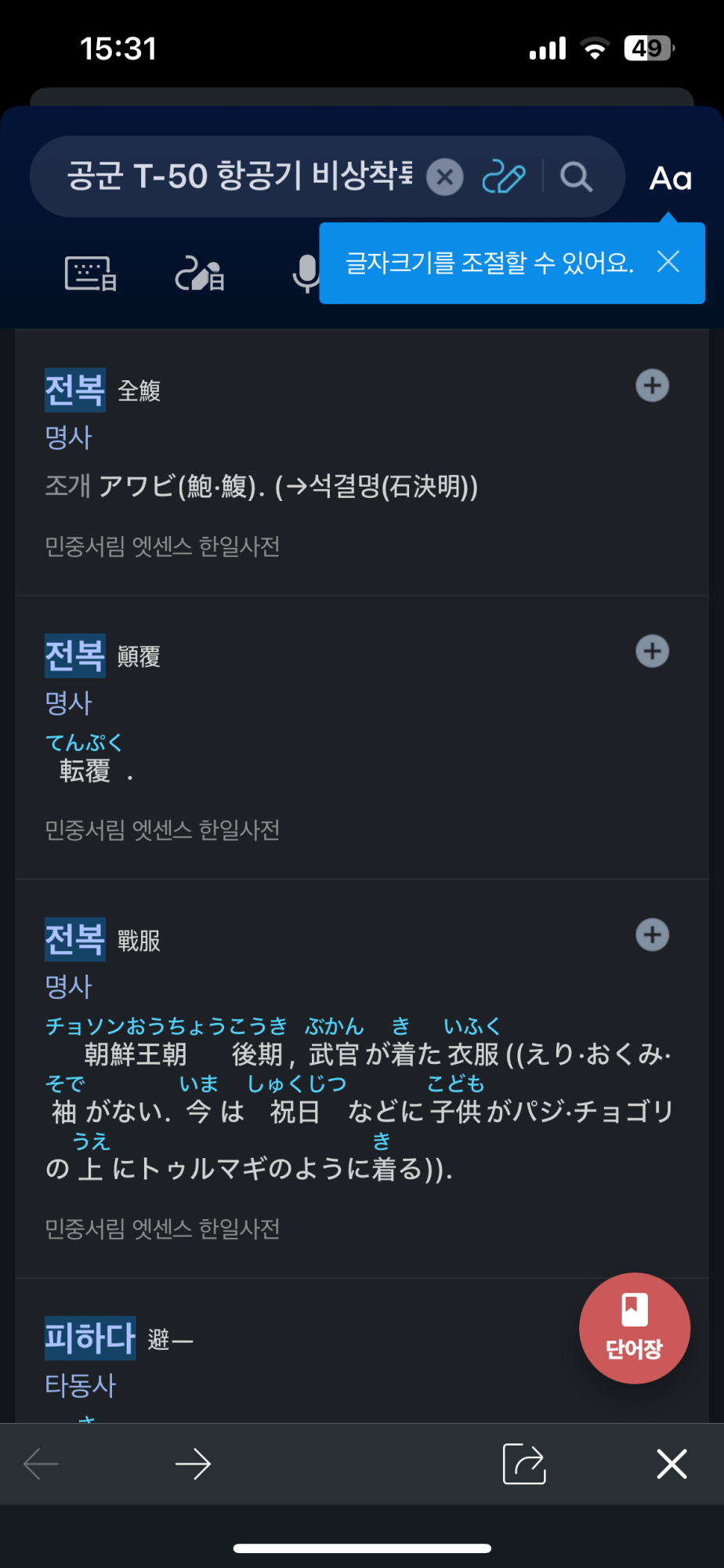Add 전복 顚覆 entry to wordbook
The image size is (724, 1568).
point(652,652)
